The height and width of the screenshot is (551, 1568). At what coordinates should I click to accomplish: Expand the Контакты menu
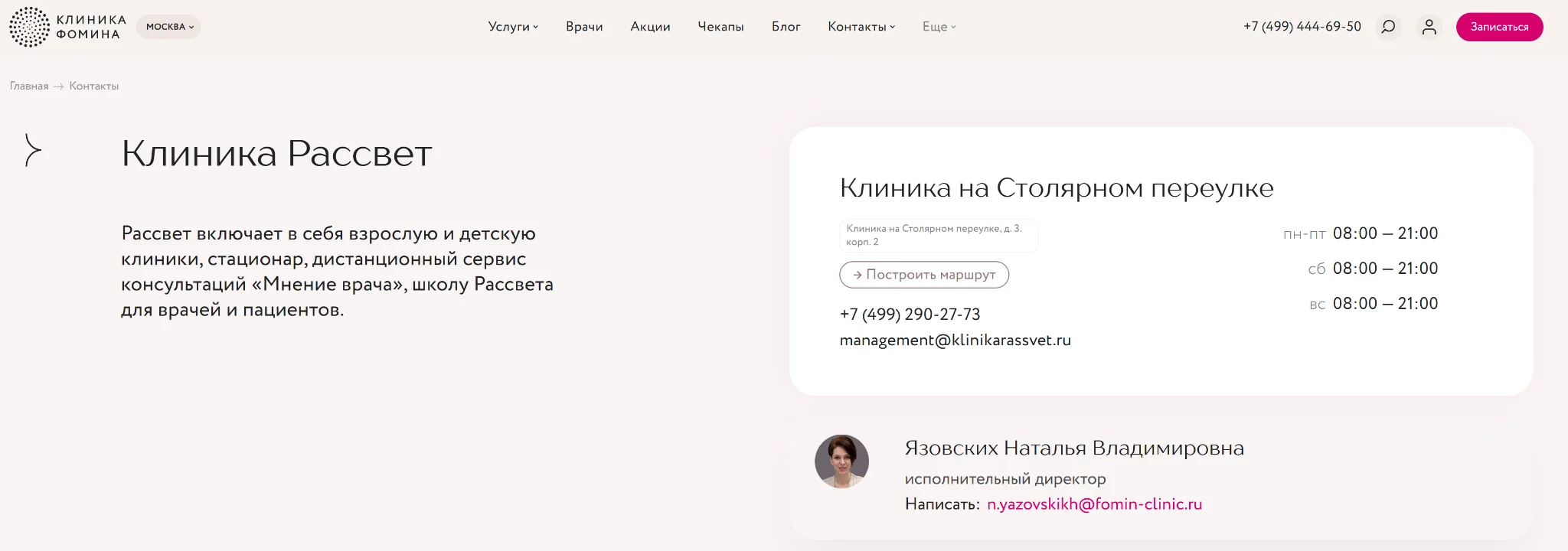tap(861, 27)
